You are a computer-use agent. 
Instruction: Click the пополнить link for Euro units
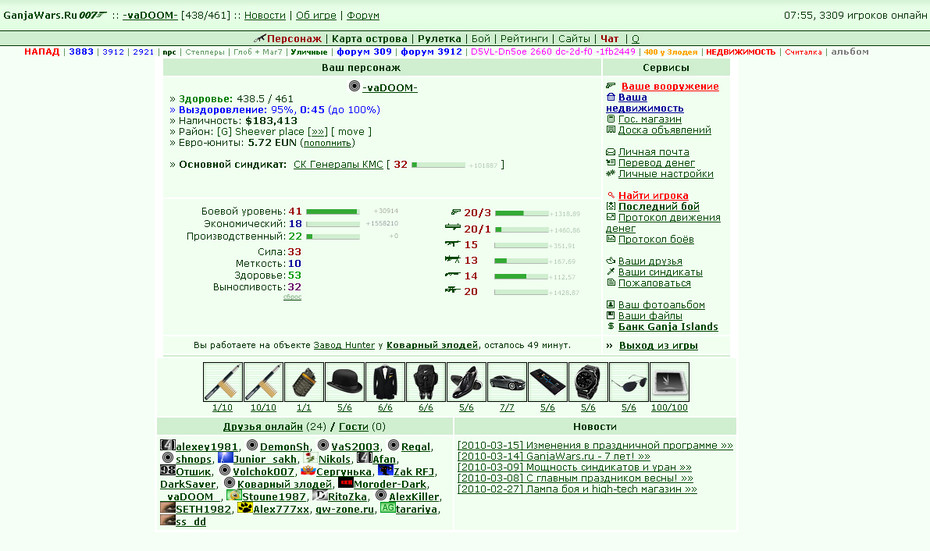(x=328, y=143)
